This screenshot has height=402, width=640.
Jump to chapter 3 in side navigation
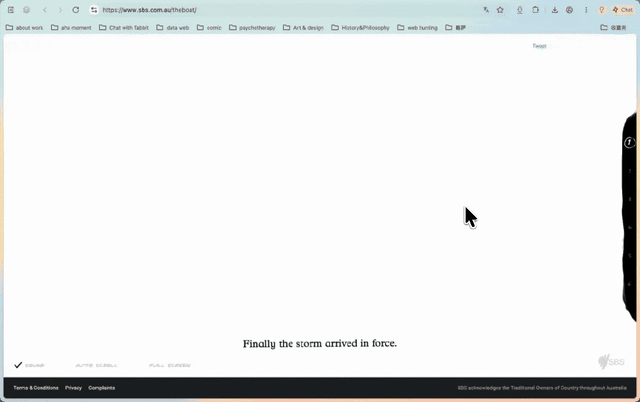click(x=630, y=199)
